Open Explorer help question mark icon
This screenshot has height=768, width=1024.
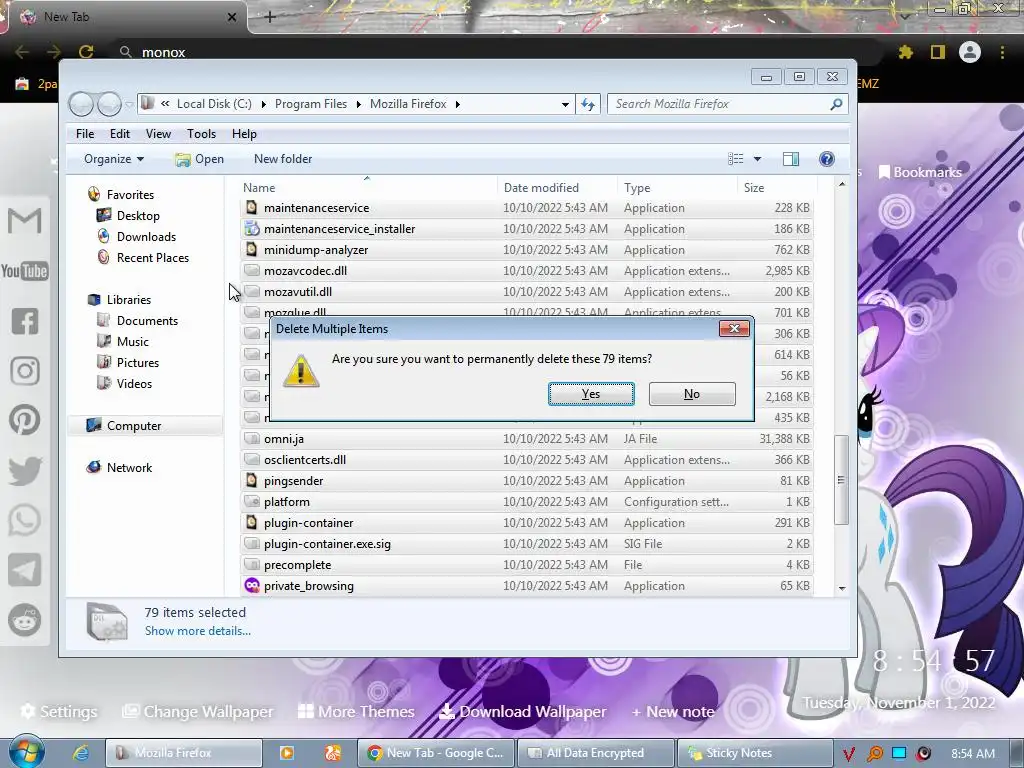tap(826, 159)
